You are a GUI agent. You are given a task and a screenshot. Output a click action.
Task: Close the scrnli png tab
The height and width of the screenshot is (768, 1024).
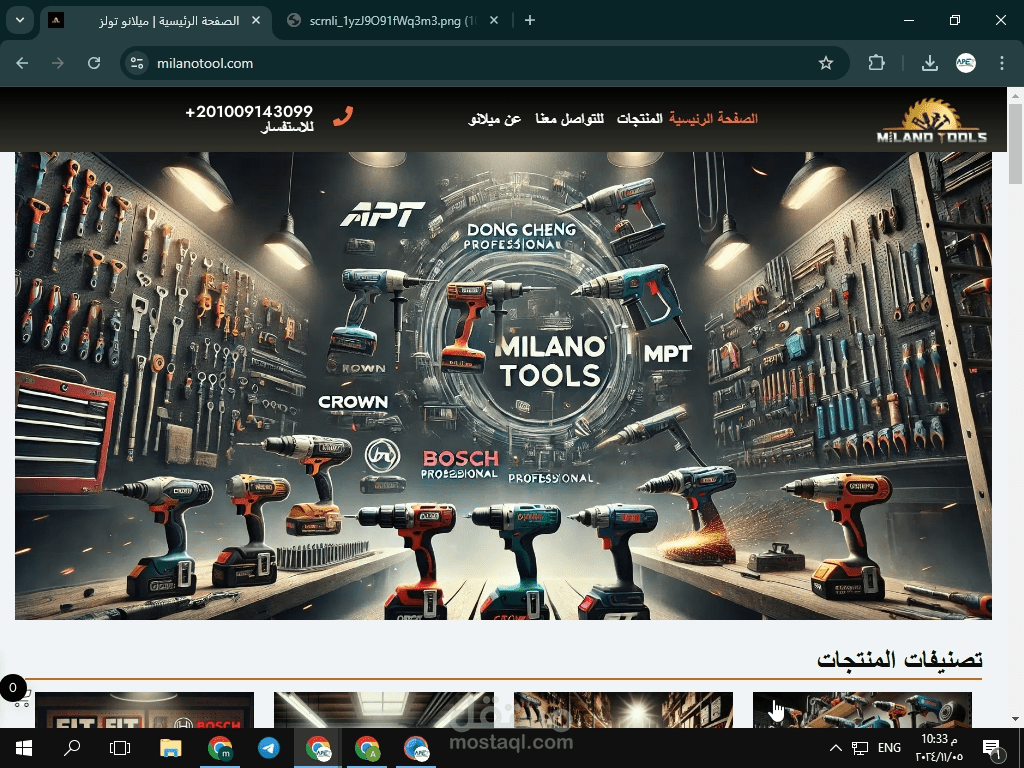(x=494, y=20)
